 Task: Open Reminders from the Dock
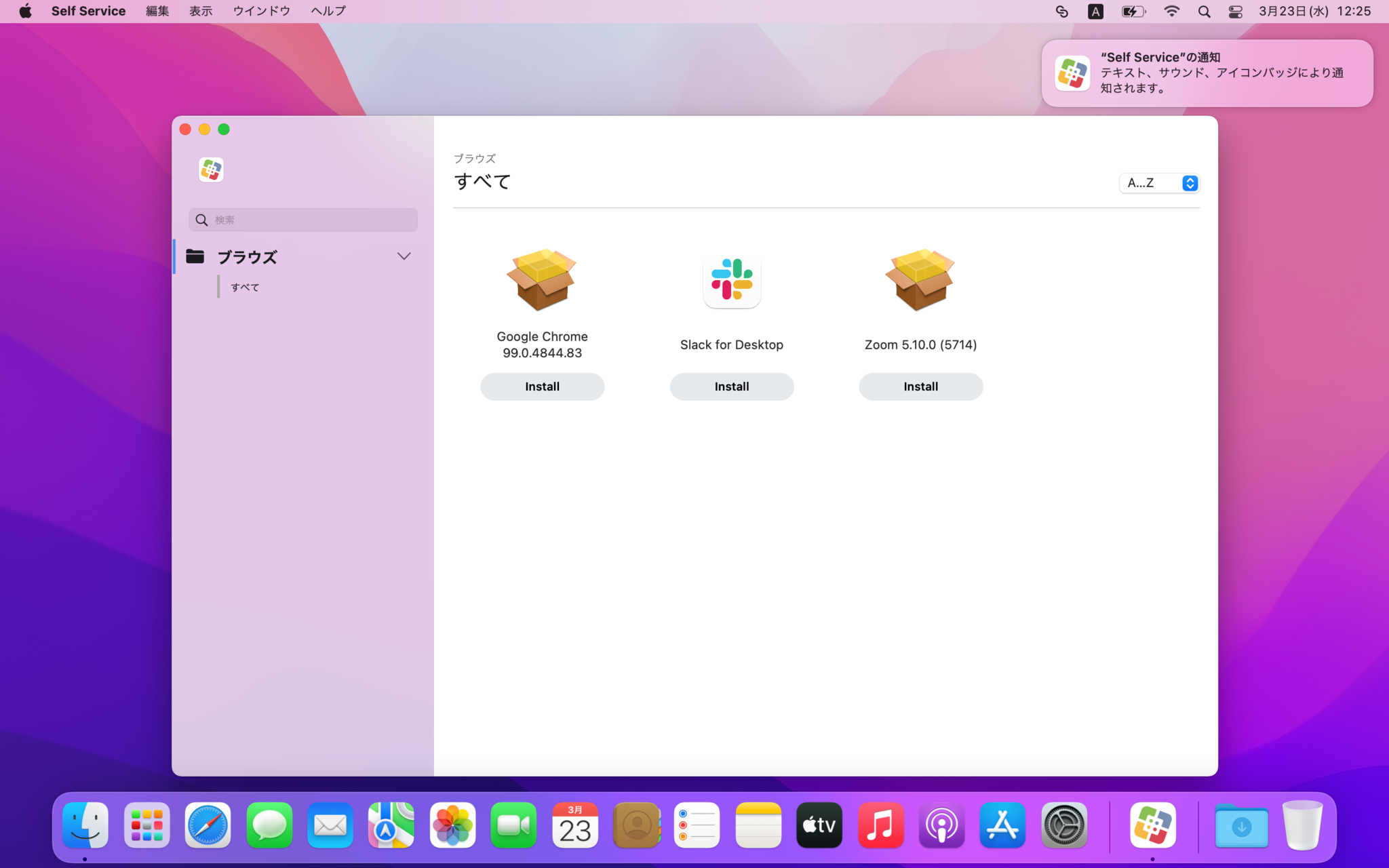pos(697,825)
